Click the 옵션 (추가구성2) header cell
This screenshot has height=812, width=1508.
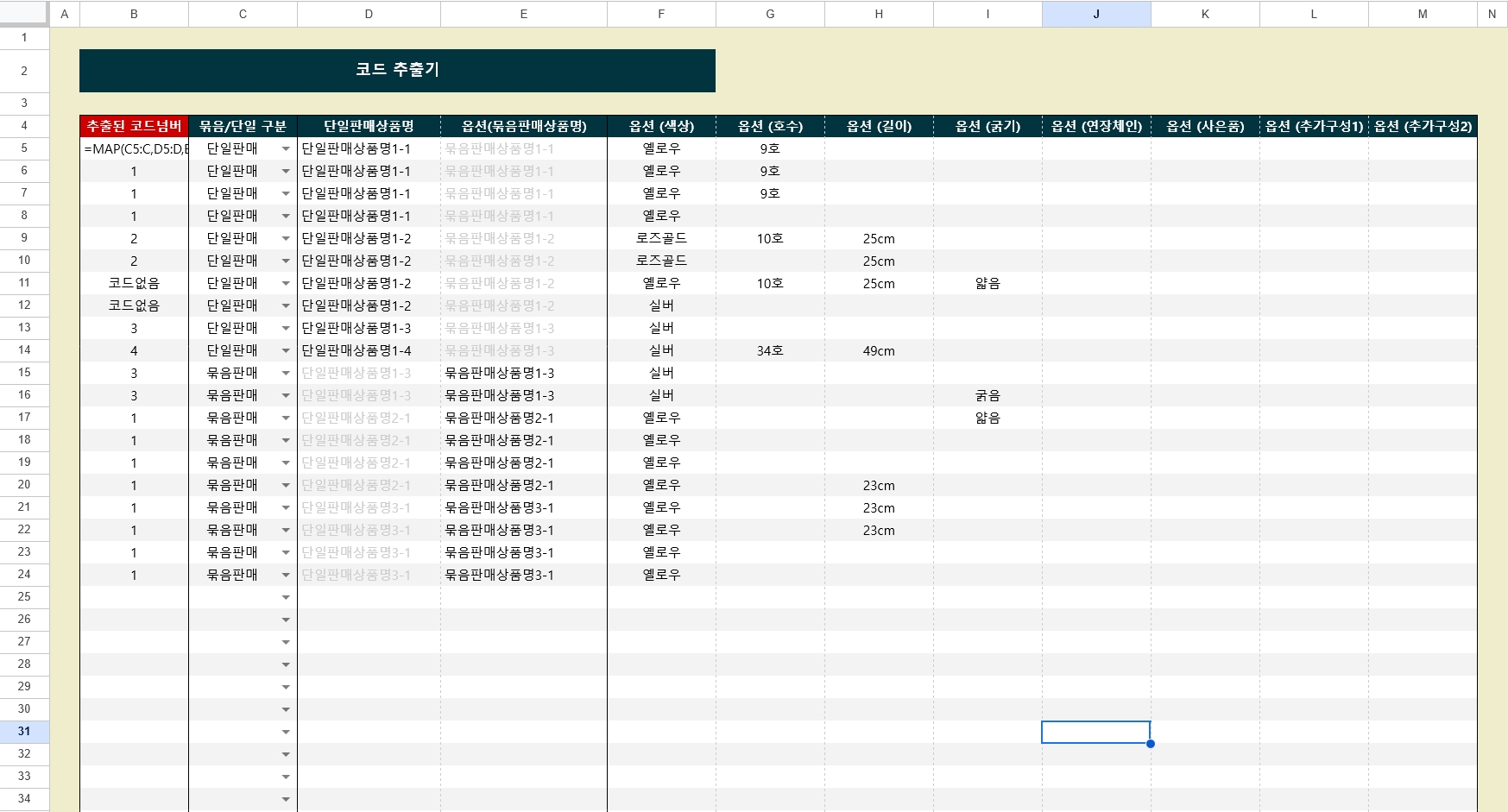tap(1423, 126)
